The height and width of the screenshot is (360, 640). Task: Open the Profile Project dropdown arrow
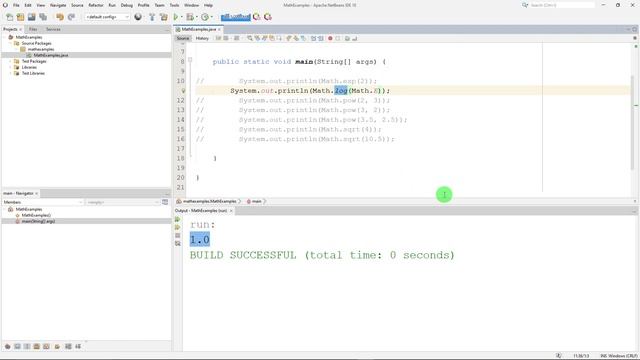click(x=211, y=17)
